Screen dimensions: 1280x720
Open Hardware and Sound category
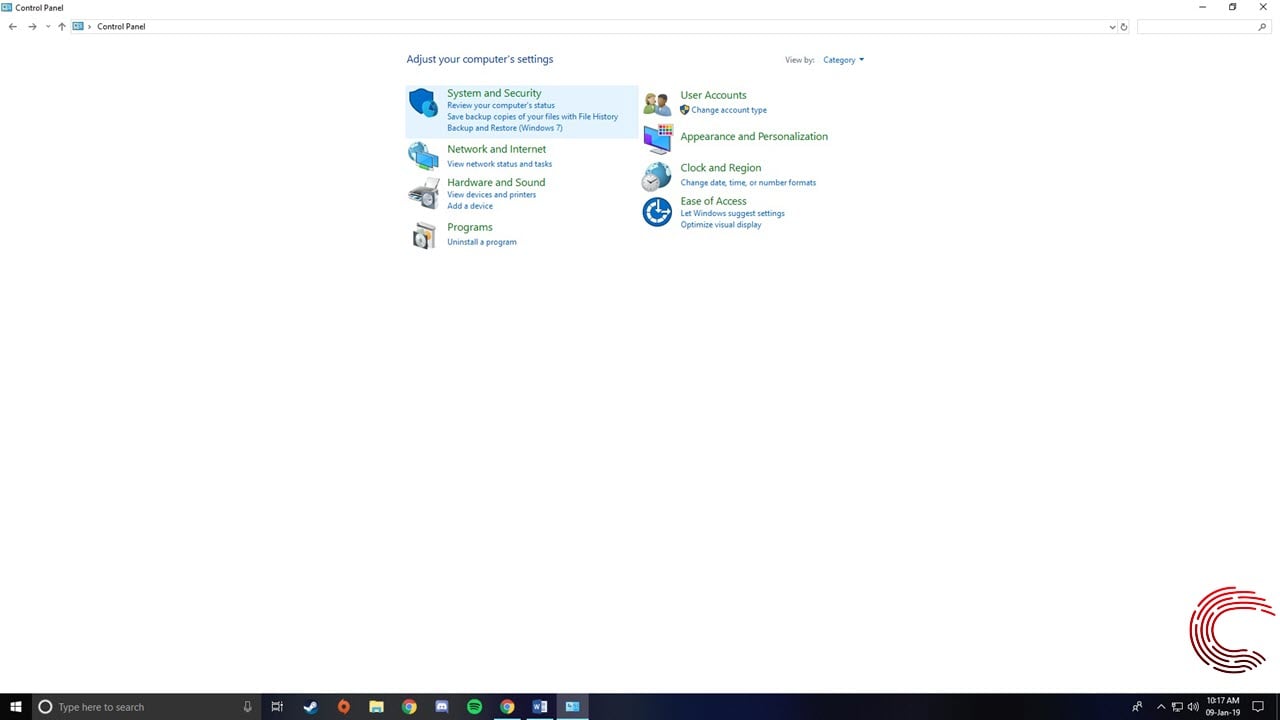point(496,182)
